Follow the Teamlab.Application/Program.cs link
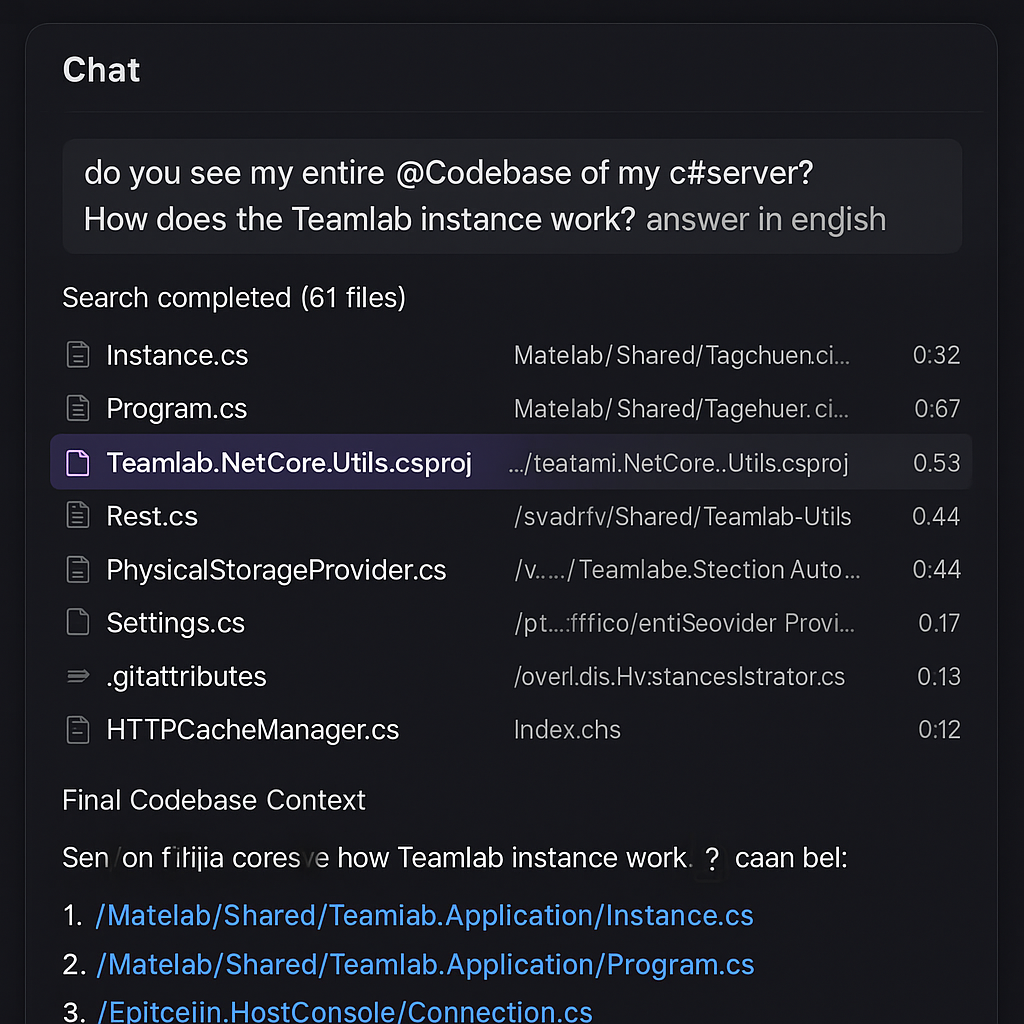The image size is (1024, 1024). [x=425, y=965]
